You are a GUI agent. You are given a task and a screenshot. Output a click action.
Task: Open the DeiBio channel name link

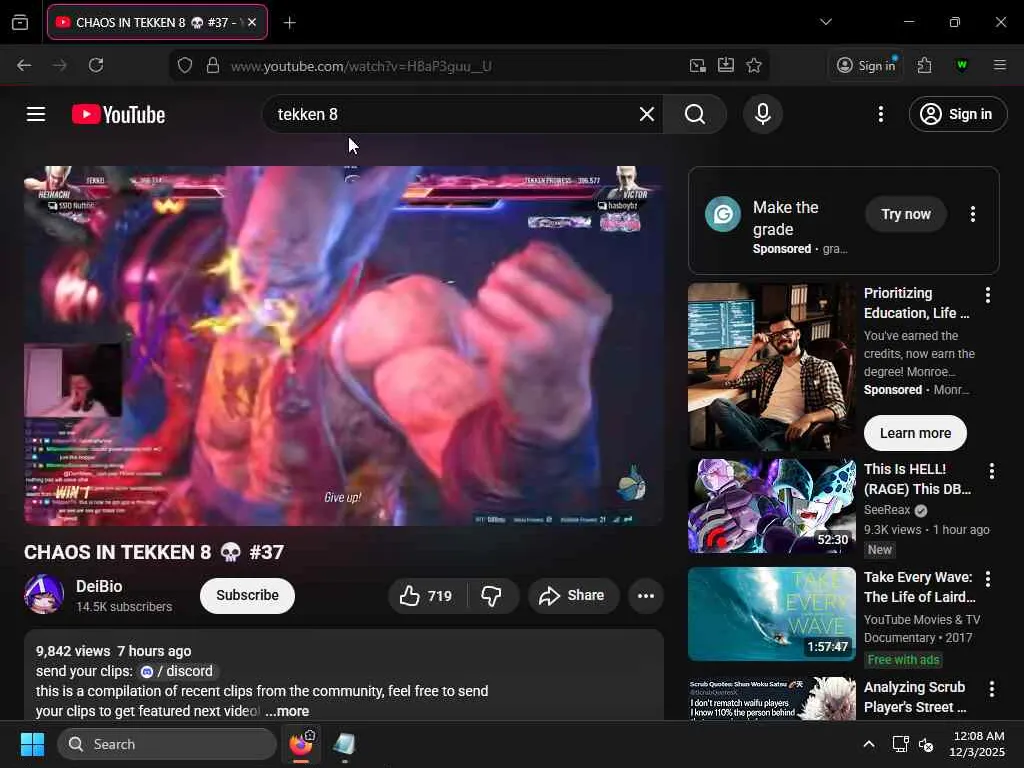(99, 586)
